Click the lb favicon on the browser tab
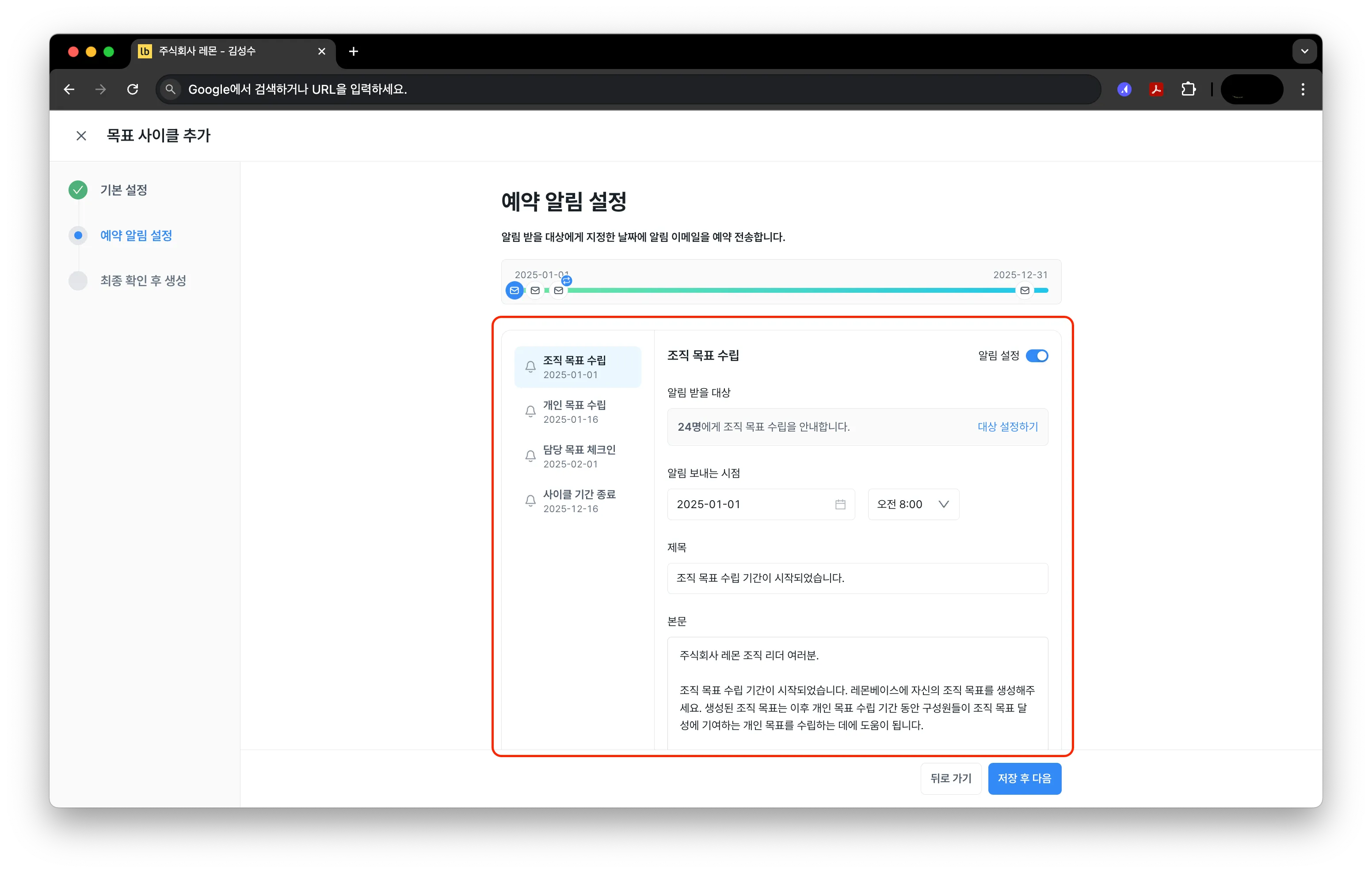This screenshot has width=1372, height=873. point(145,51)
